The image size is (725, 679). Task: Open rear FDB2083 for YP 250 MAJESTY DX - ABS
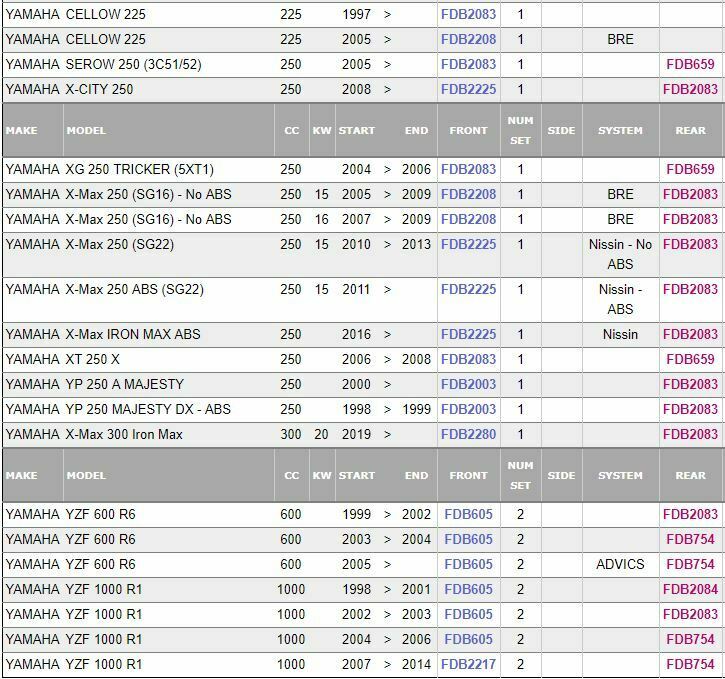pyautogui.click(x=690, y=409)
